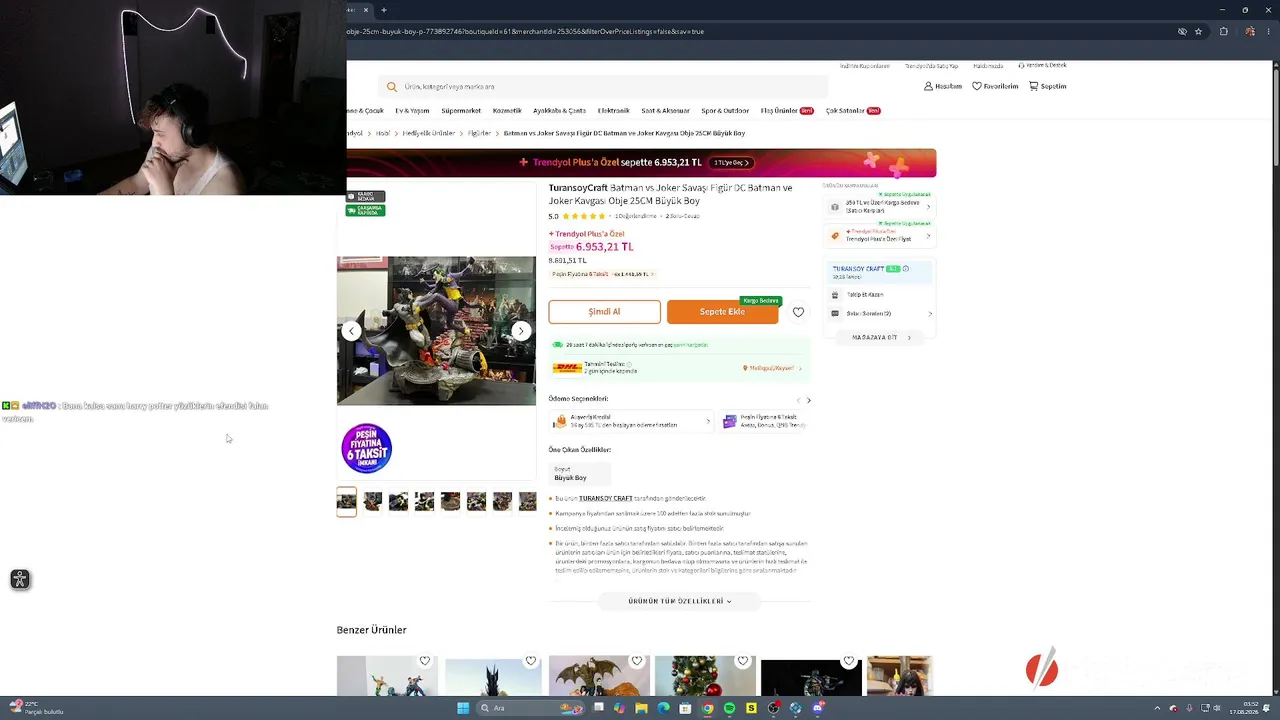Image resolution: width=1280 pixels, height=720 pixels.
Task: Select the fourth product thumbnail
Action: [x=424, y=501]
